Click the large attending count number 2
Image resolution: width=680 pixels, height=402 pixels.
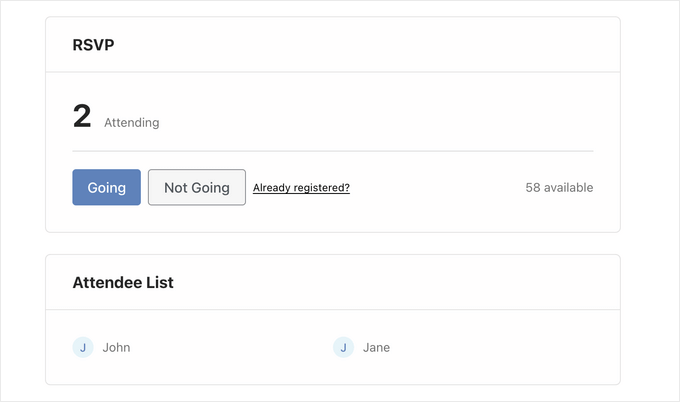click(82, 117)
